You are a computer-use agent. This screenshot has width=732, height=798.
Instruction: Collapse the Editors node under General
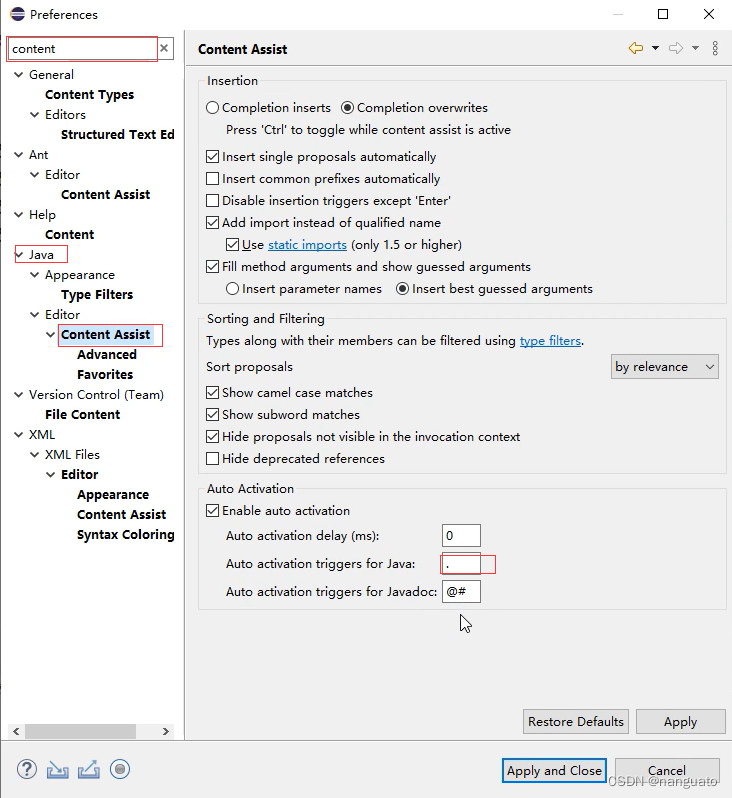click(x=35, y=115)
